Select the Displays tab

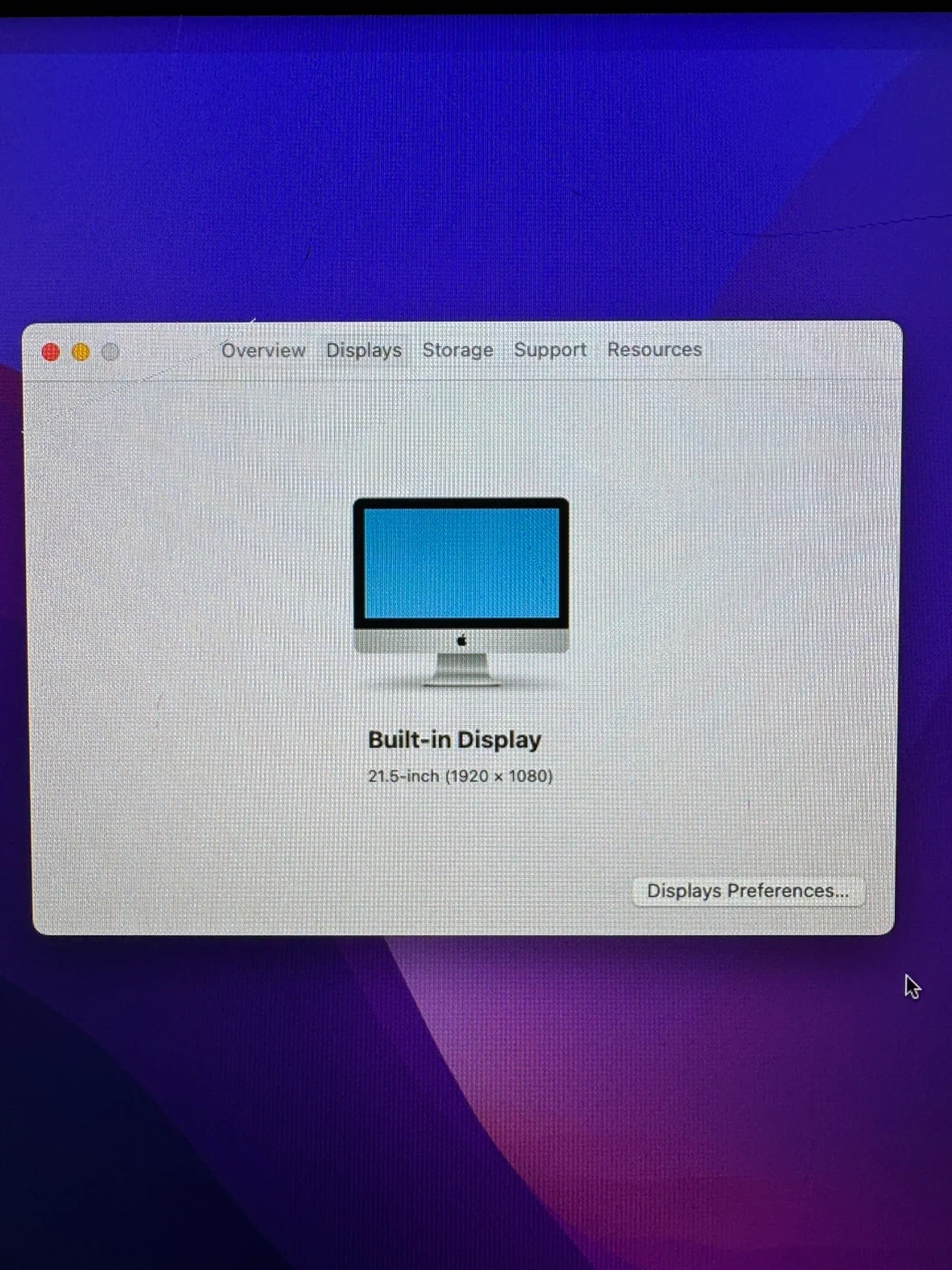click(363, 350)
